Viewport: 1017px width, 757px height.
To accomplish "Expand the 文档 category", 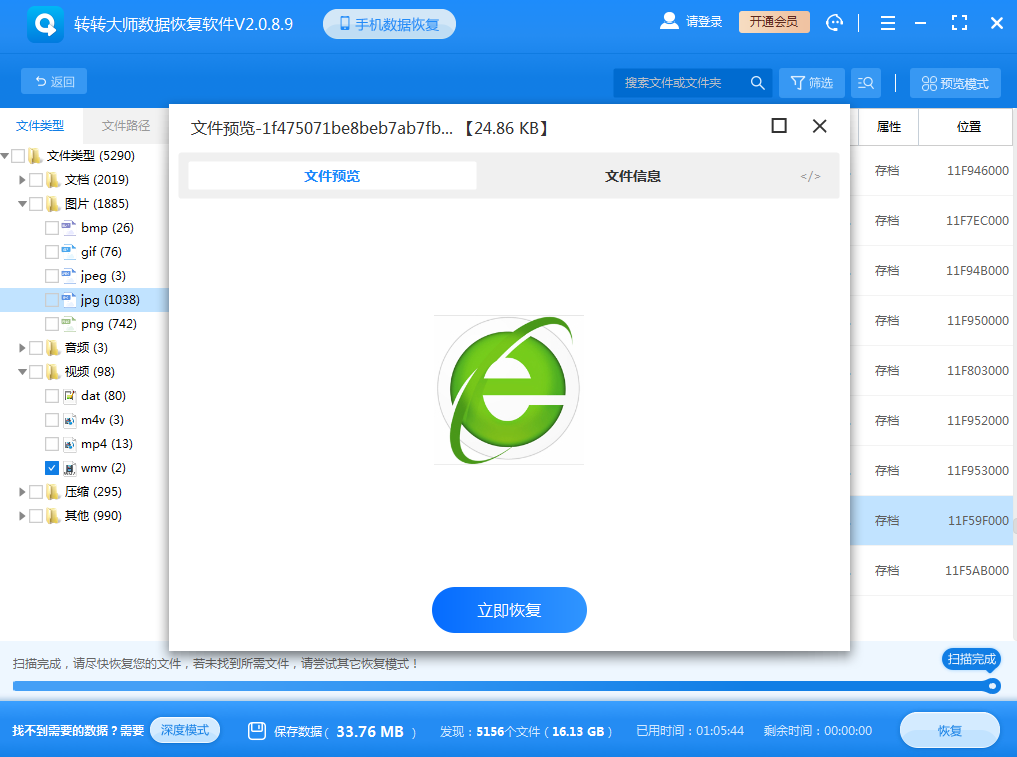I will pos(21,179).
